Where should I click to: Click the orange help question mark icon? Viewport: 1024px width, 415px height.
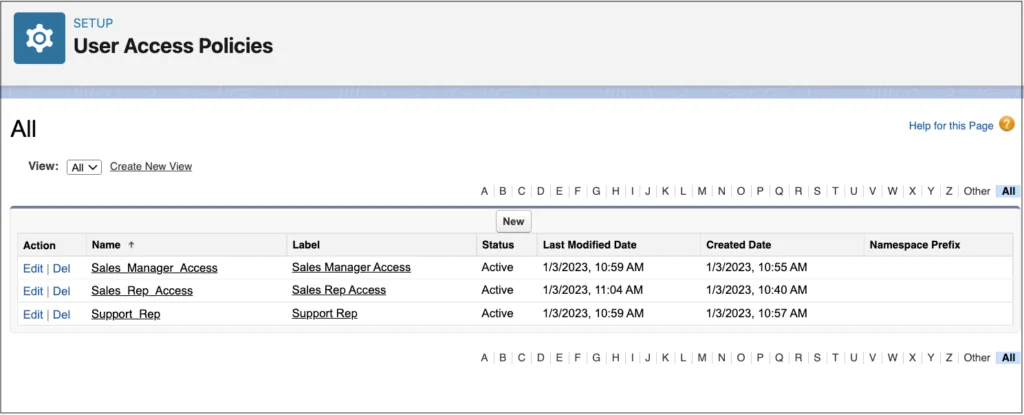(1006, 124)
